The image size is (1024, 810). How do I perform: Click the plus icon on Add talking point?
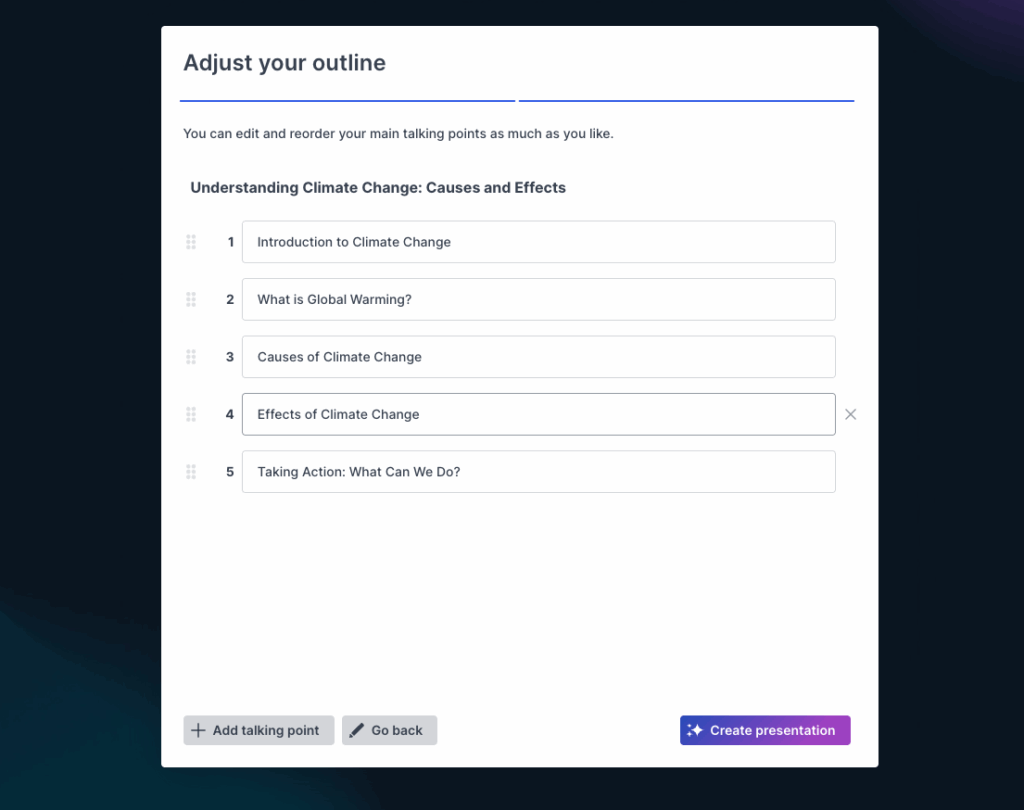click(198, 730)
